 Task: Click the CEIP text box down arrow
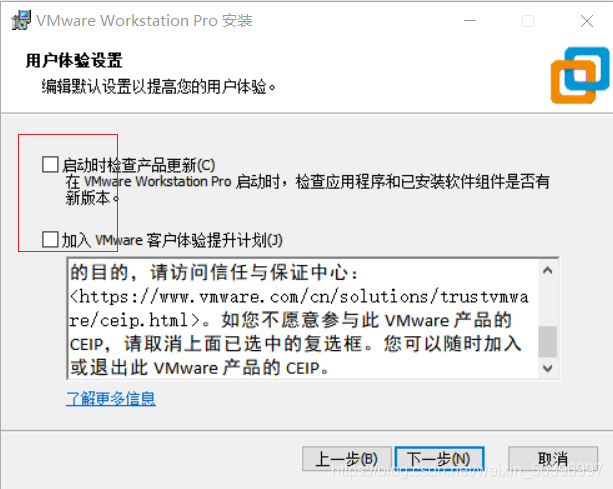click(x=548, y=368)
